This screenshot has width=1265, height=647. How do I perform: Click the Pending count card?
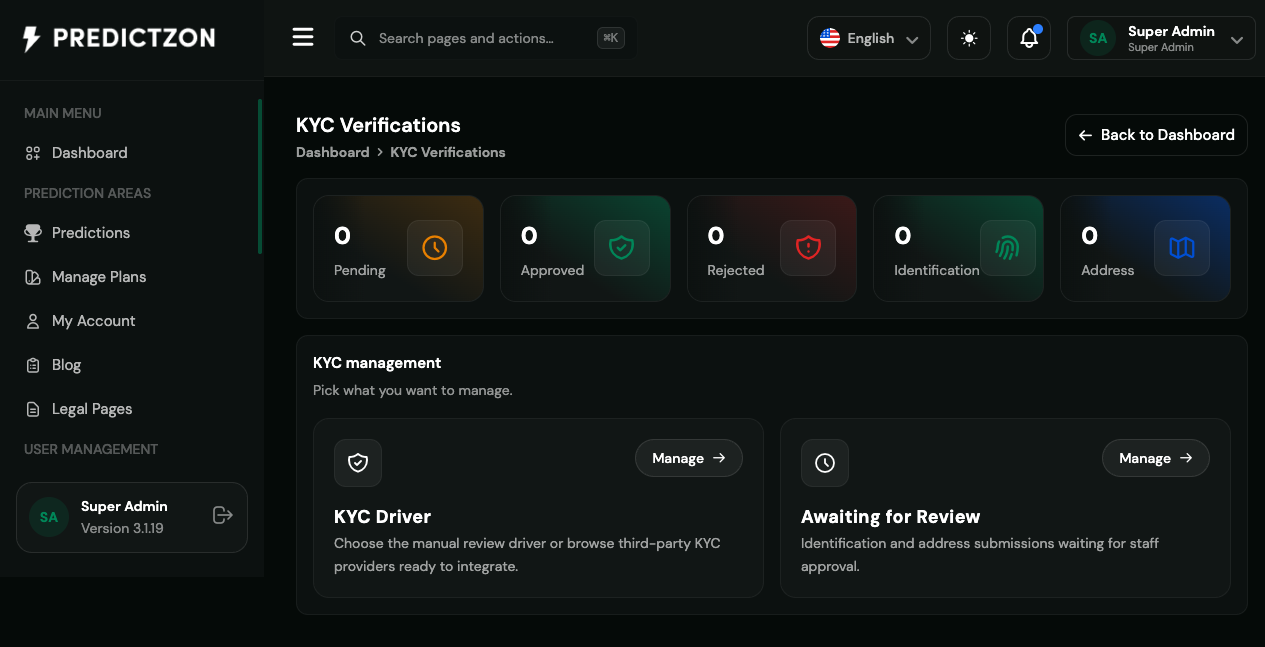pyautogui.click(x=398, y=248)
